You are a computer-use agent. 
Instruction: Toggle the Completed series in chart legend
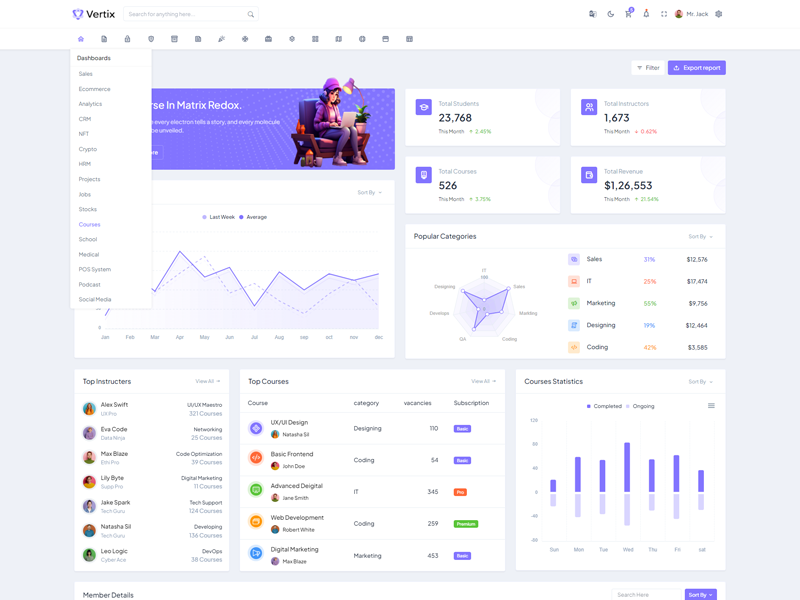click(x=604, y=406)
